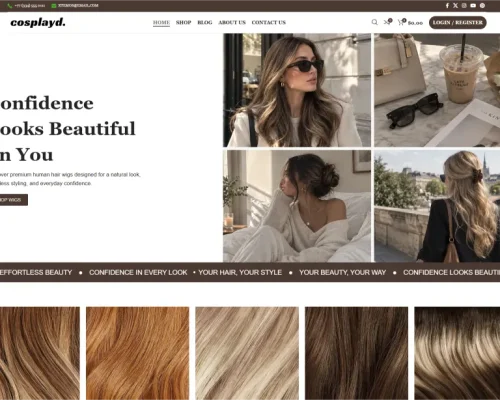Open the woman with sunglasses photo
This screenshot has width=500, height=400.
tap(297, 90)
